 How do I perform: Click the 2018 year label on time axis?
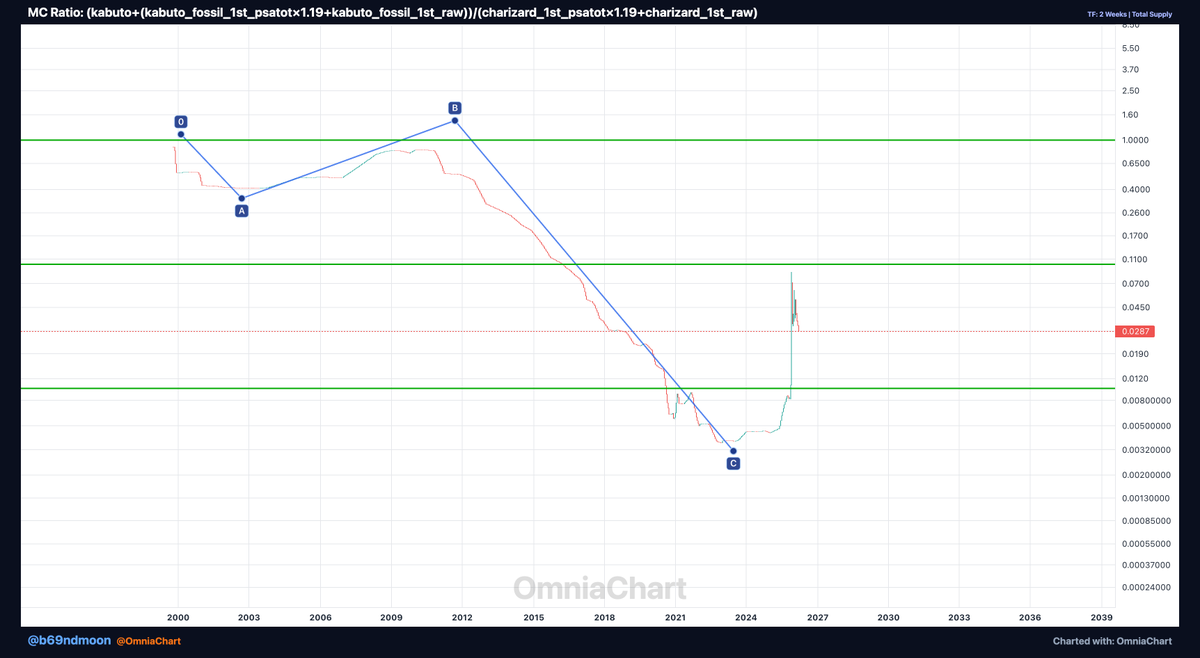[604, 619]
